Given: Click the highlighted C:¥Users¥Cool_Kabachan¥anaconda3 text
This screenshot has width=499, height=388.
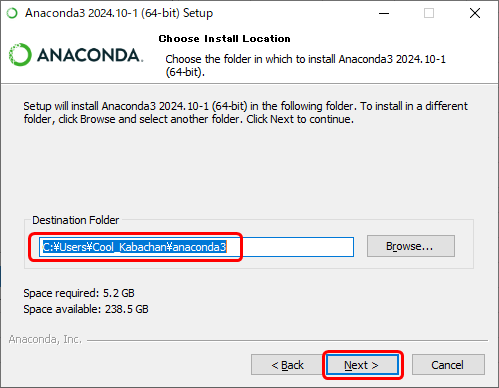Looking at the screenshot, I should (135, 247).
